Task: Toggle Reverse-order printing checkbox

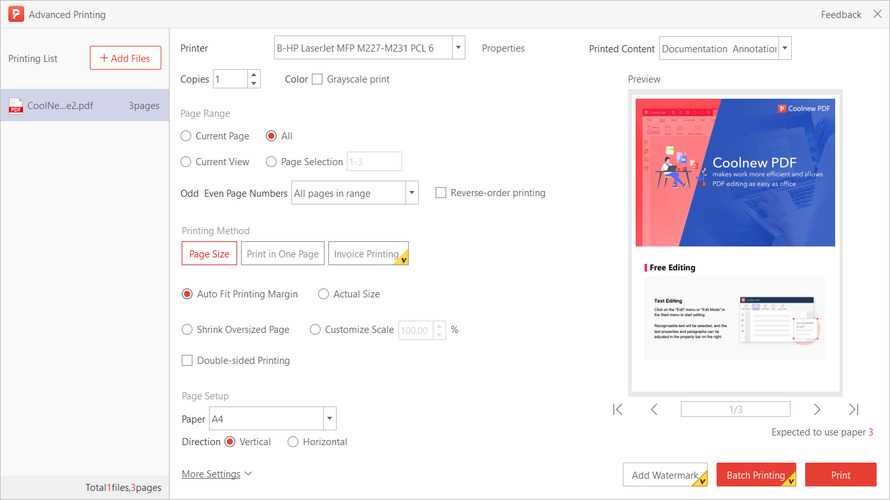Action: click(x=441, y=193)
